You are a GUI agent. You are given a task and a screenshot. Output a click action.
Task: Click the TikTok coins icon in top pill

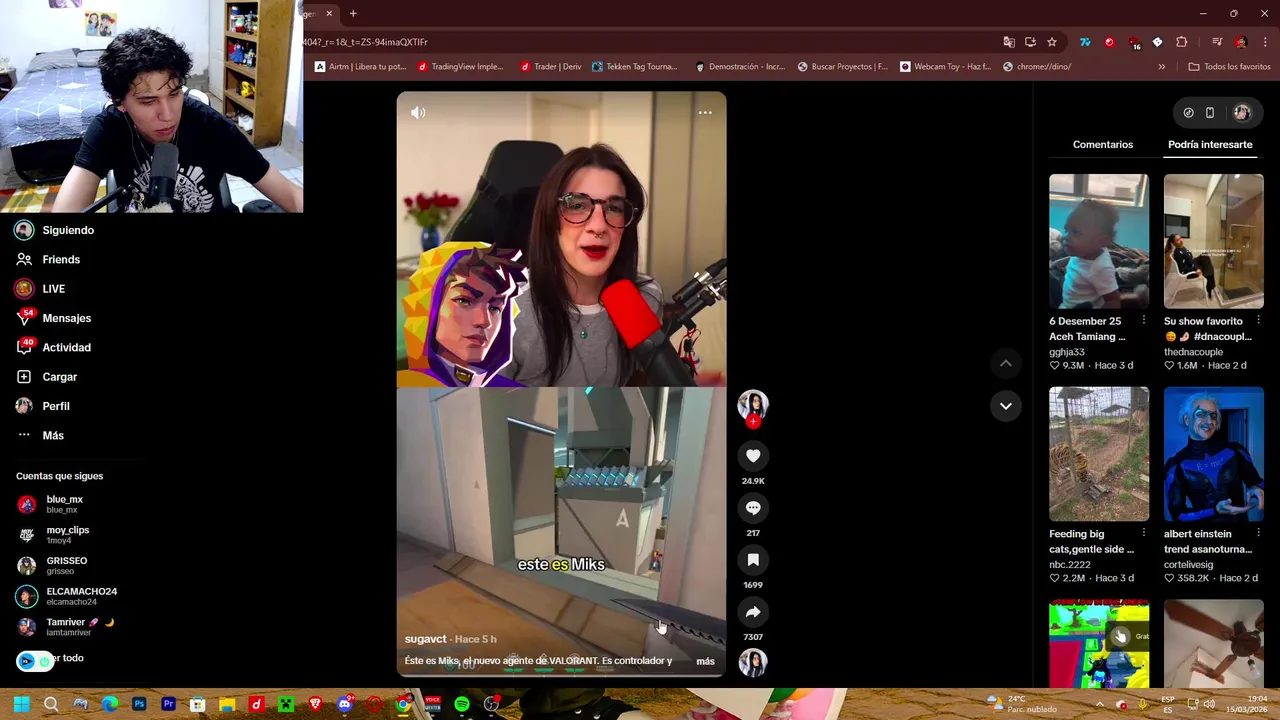click(x=1188, y=113)
